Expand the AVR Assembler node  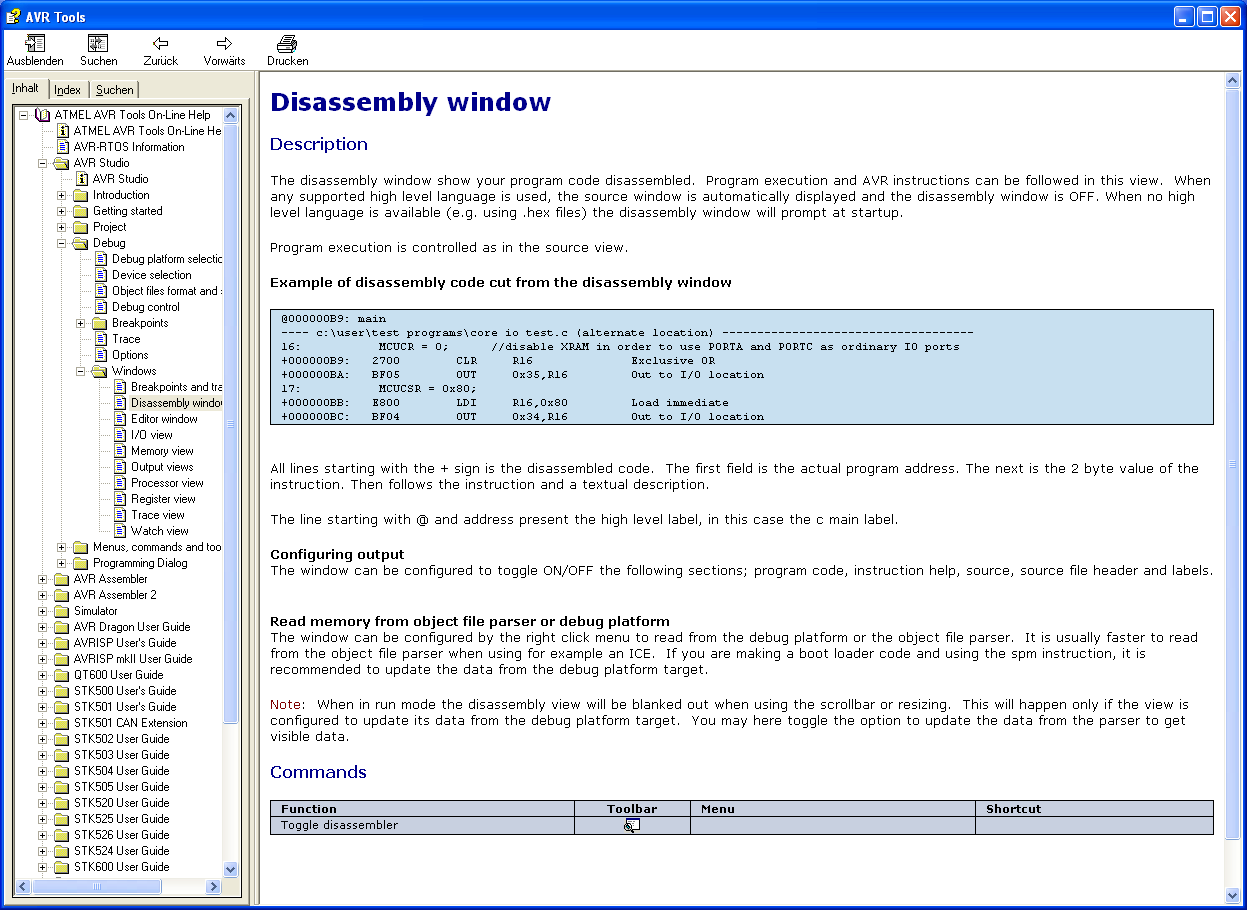click(x=43, y=579)
